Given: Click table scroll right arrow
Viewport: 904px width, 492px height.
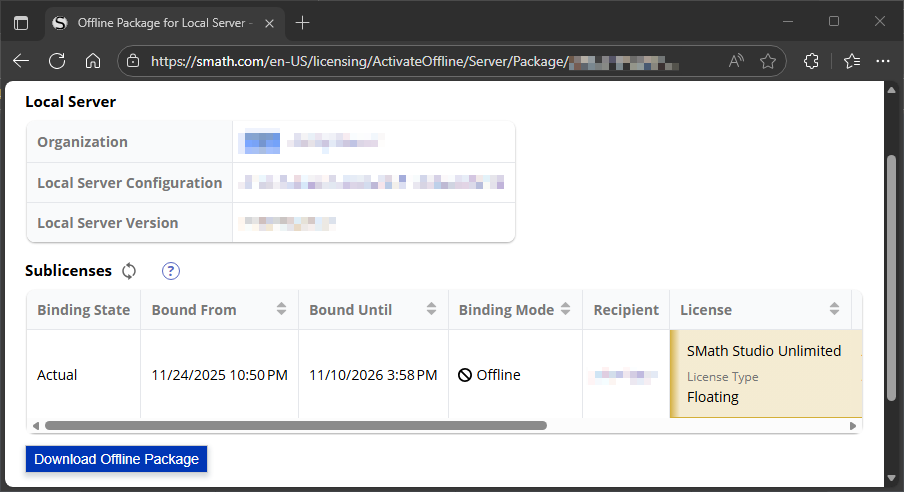Looking at the screenshot, I should click(853, 426).
